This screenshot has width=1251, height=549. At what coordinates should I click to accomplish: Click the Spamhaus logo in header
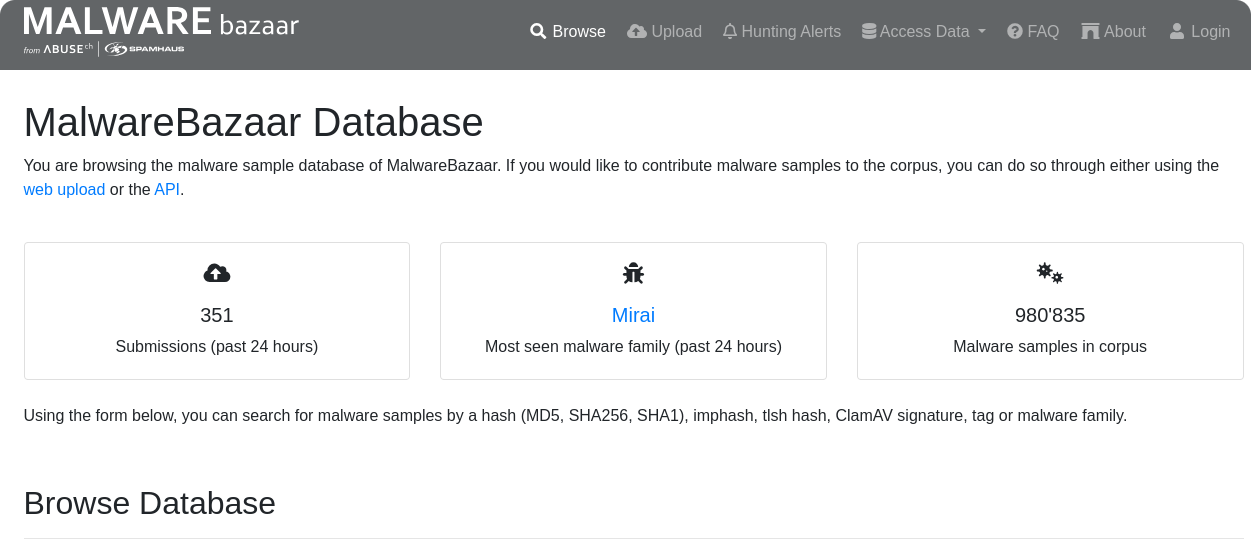pyautogui.click(x=145, y=49)
